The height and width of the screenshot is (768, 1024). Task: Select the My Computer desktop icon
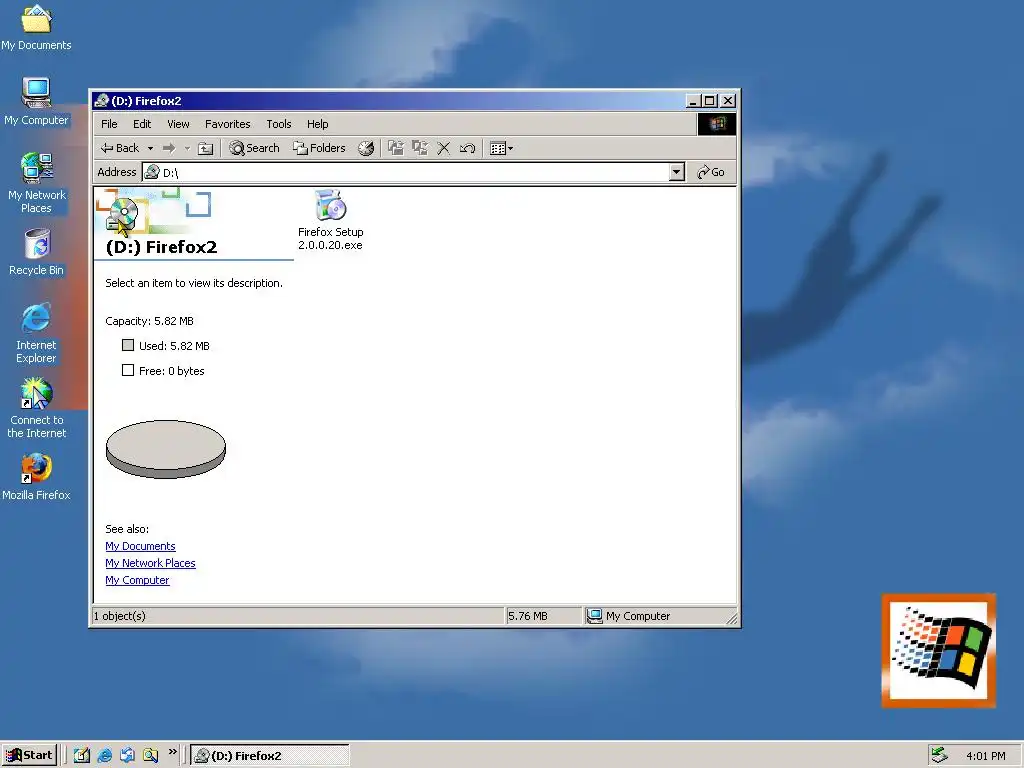36,102
